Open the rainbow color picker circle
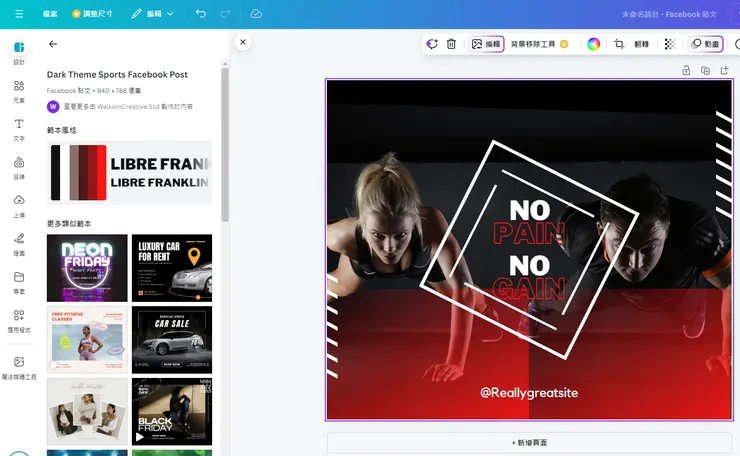Viewport: 740px width, 456px height. pos(593,44)
